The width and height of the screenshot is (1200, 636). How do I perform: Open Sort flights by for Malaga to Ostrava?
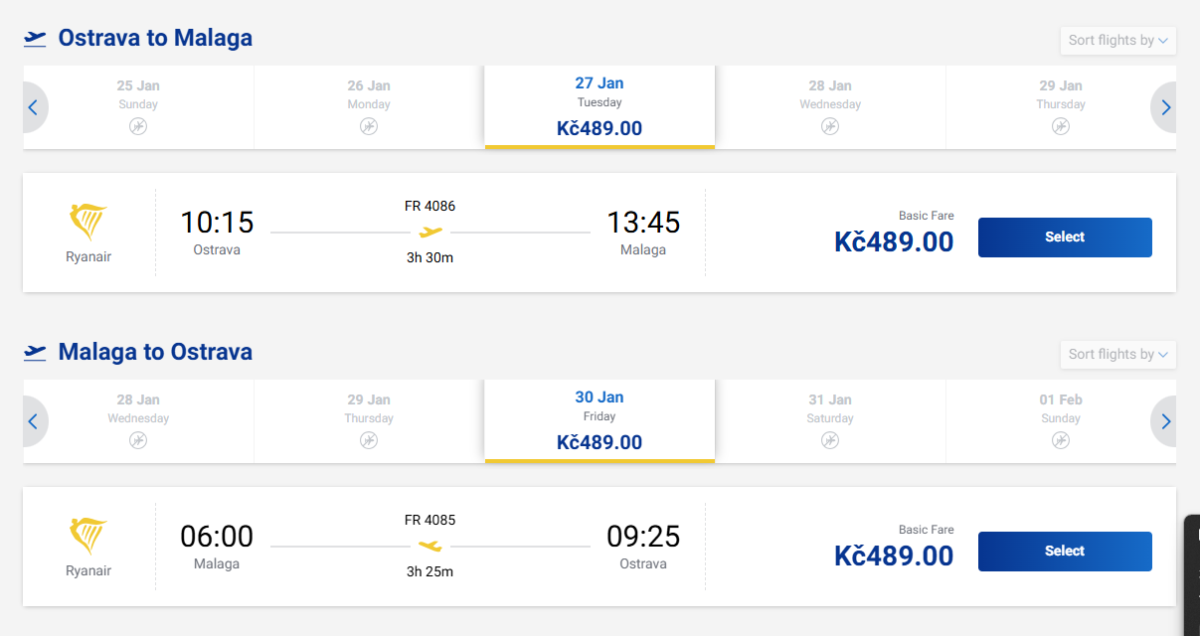(x=1117, y=355)
